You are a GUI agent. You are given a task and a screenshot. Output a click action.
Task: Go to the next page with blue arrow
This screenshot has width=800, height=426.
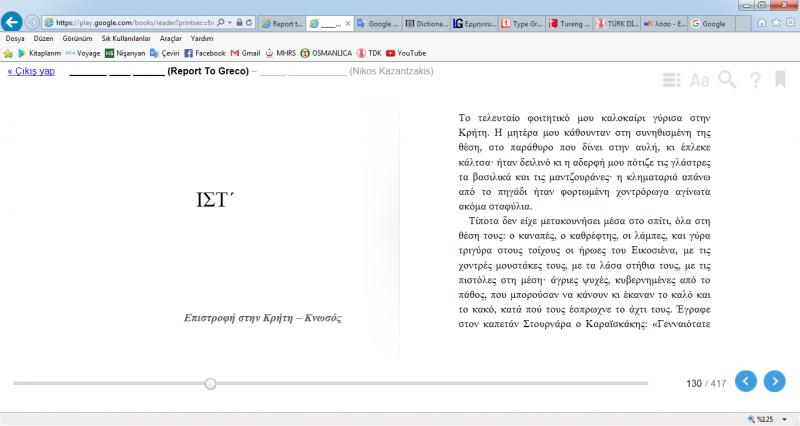pyautogui.click(x=774, y=382)
